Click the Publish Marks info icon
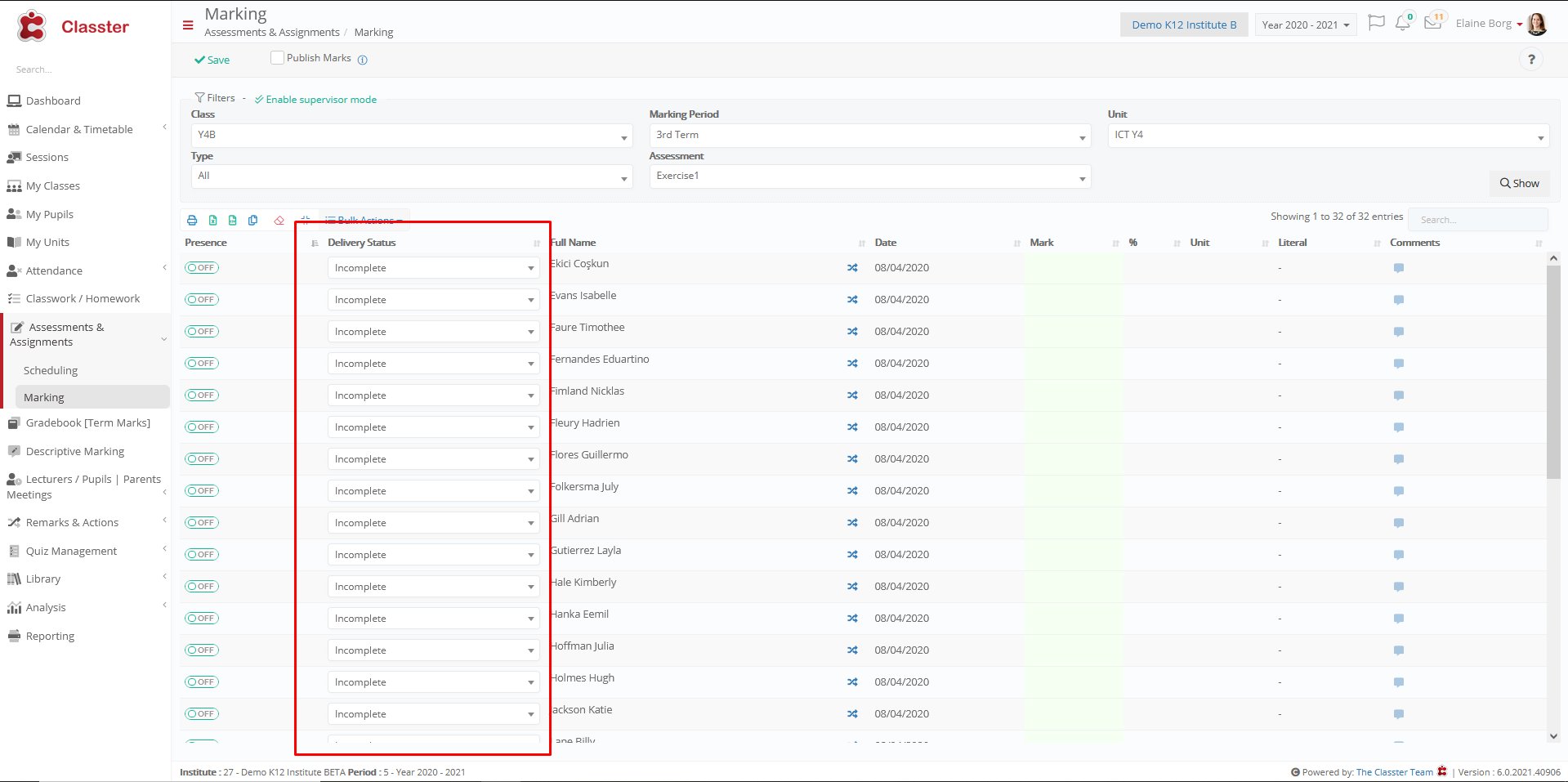The height and width of the screenshot is (782, 1568). (x=363, y=60)
